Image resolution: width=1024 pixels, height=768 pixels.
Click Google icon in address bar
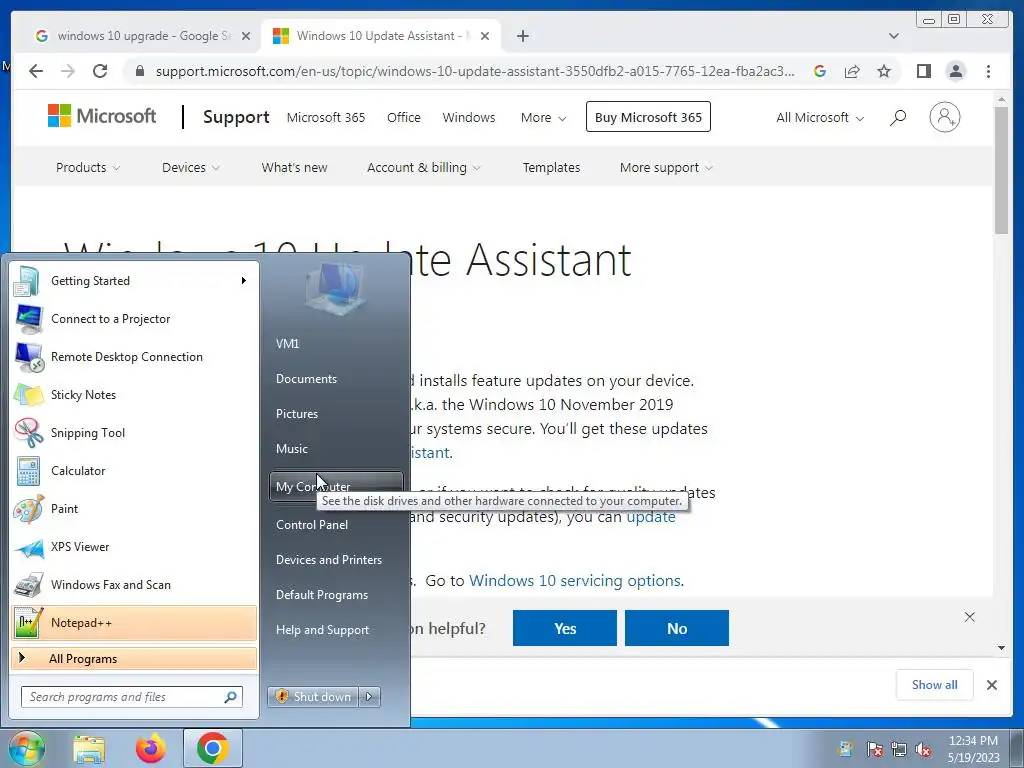(x=820, y=71)
